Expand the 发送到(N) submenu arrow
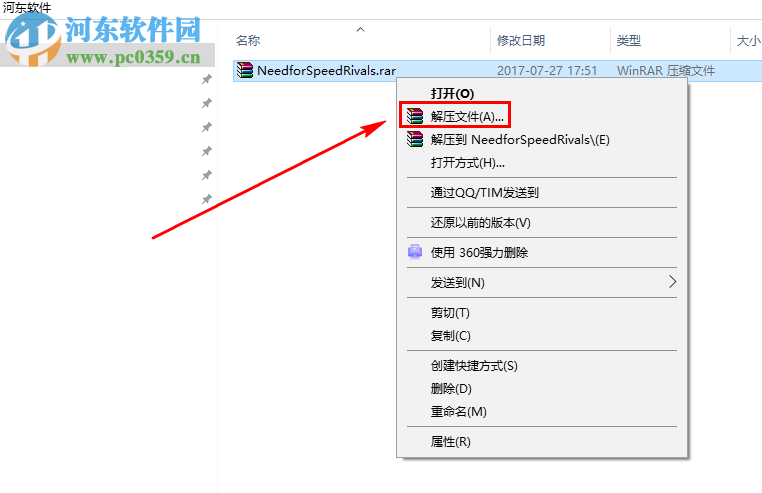The height and width of the screenshot is (493, 762). (x=672, y=282)
